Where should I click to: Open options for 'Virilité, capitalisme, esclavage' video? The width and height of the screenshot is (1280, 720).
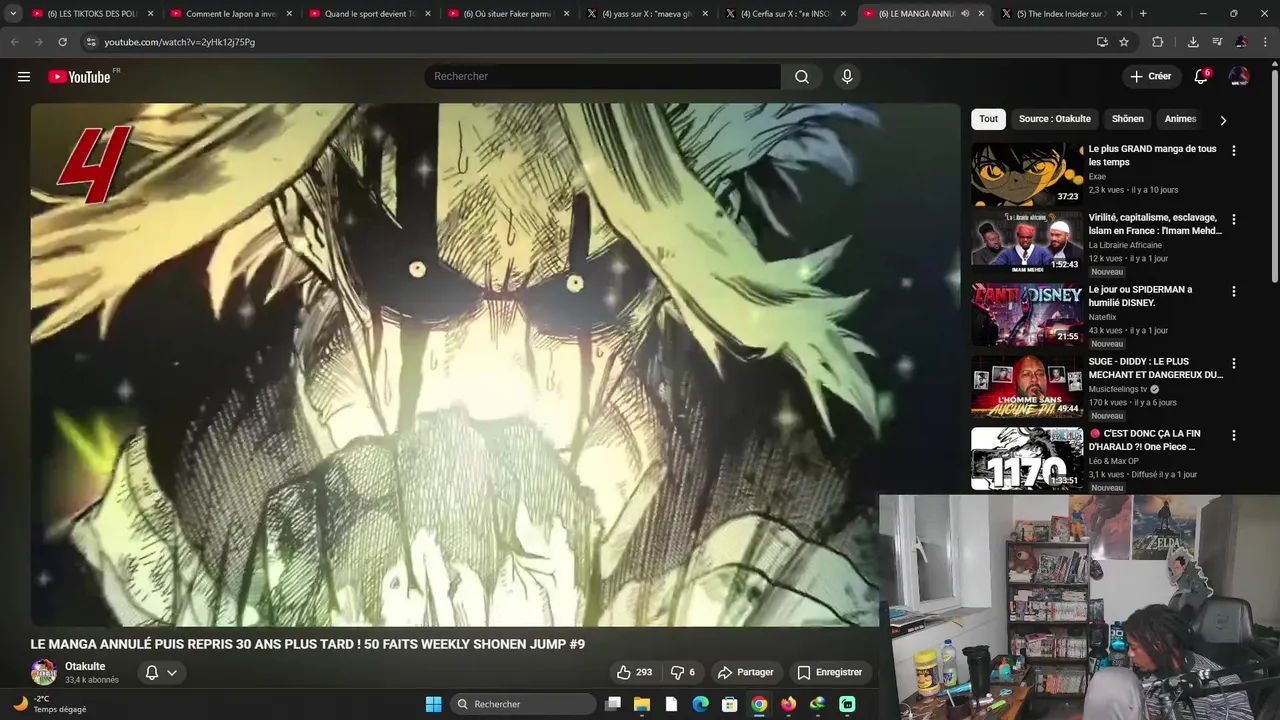pyautogui.click(x=1233, y=219)
